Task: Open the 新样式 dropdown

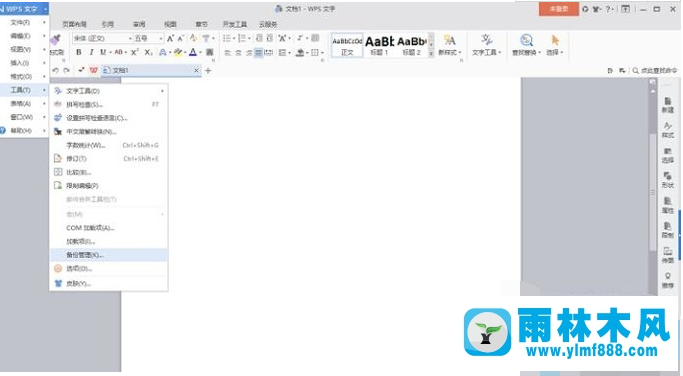Action: pyautogui.click(x=450, y=45)
